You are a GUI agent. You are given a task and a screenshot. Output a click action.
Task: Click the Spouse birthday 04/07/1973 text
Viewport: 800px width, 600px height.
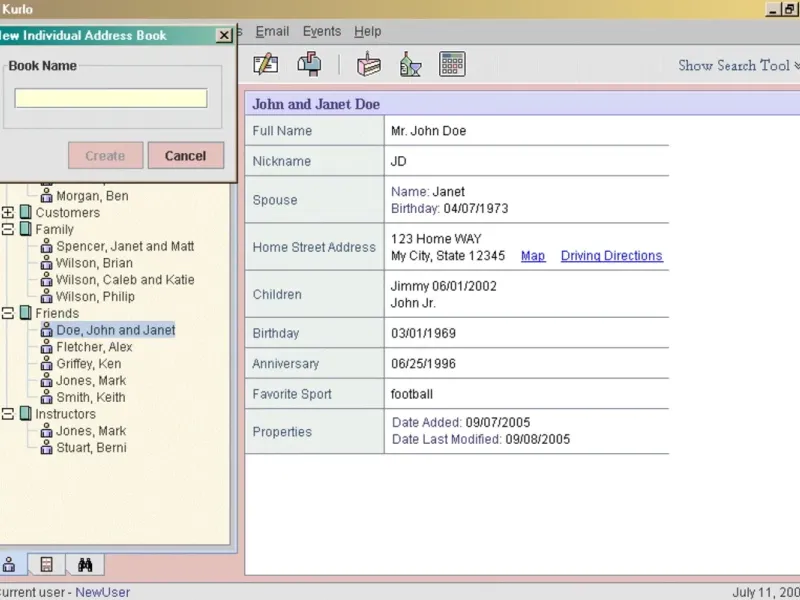[476, 209]
